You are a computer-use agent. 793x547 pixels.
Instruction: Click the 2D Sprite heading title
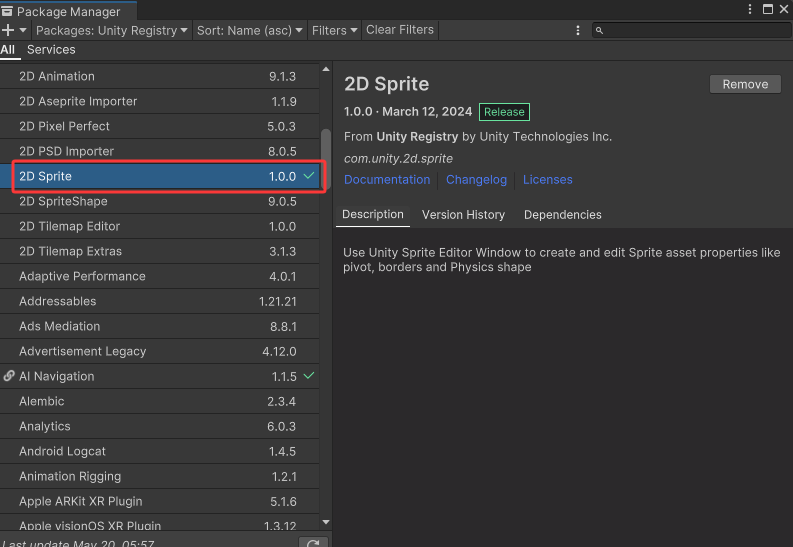point(386,84)
